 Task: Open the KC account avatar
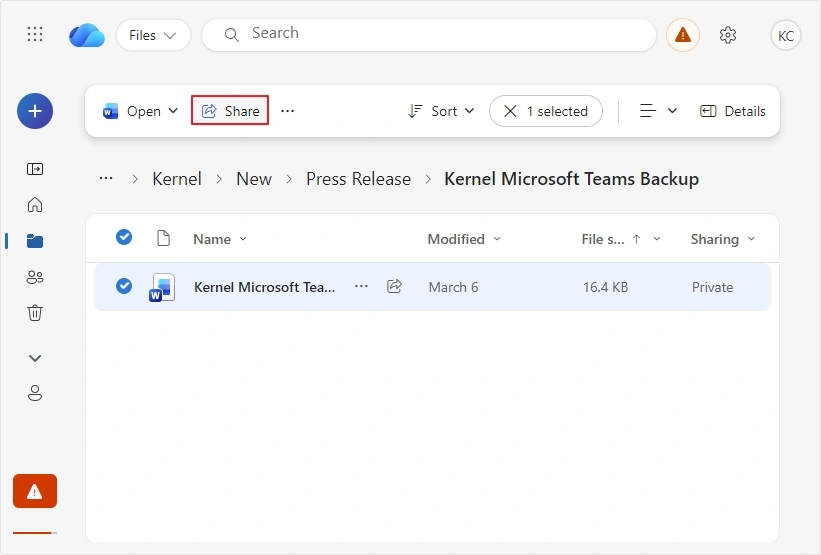(785, 36)
